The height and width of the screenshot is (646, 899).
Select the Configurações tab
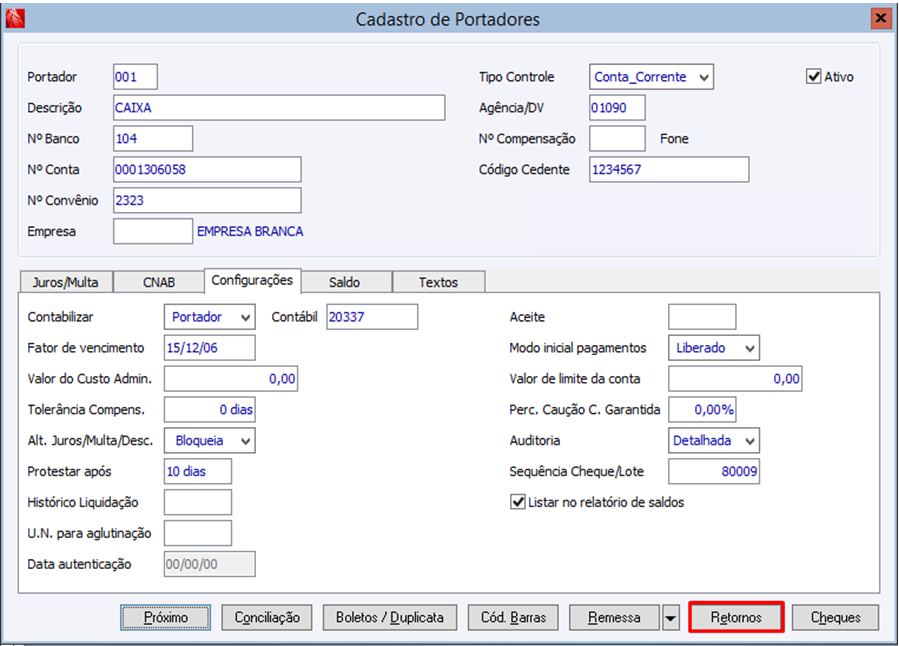(x=252, y=280)
